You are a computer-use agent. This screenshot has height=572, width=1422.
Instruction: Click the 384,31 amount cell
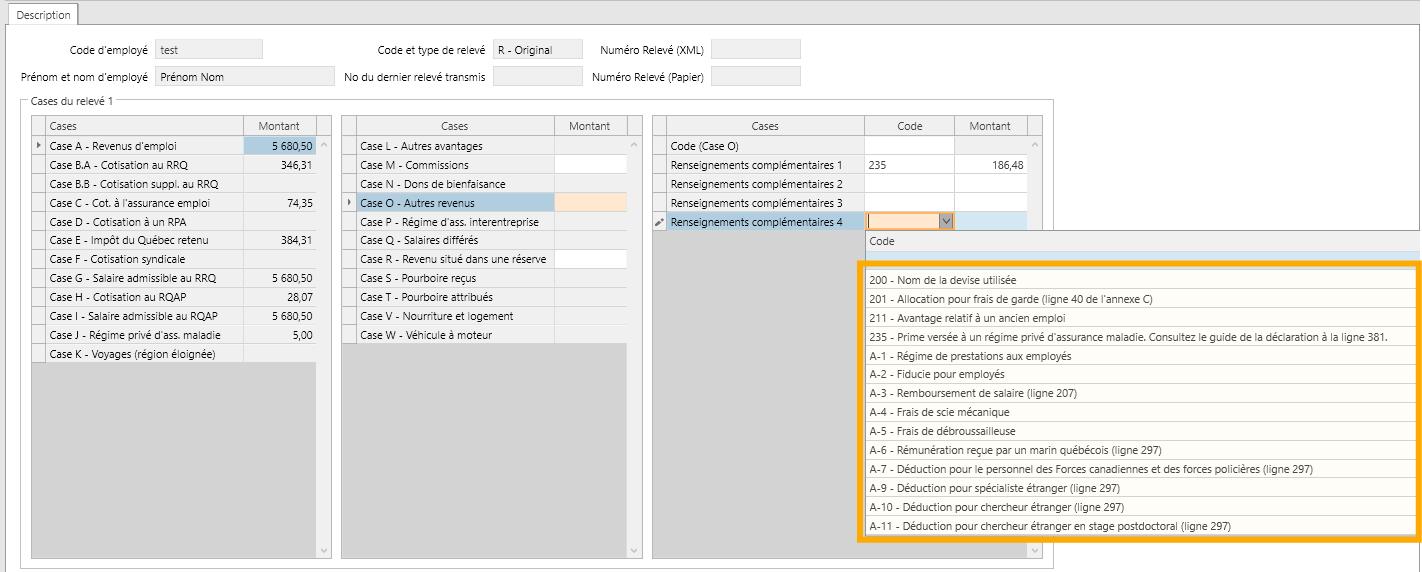[280, 240]
